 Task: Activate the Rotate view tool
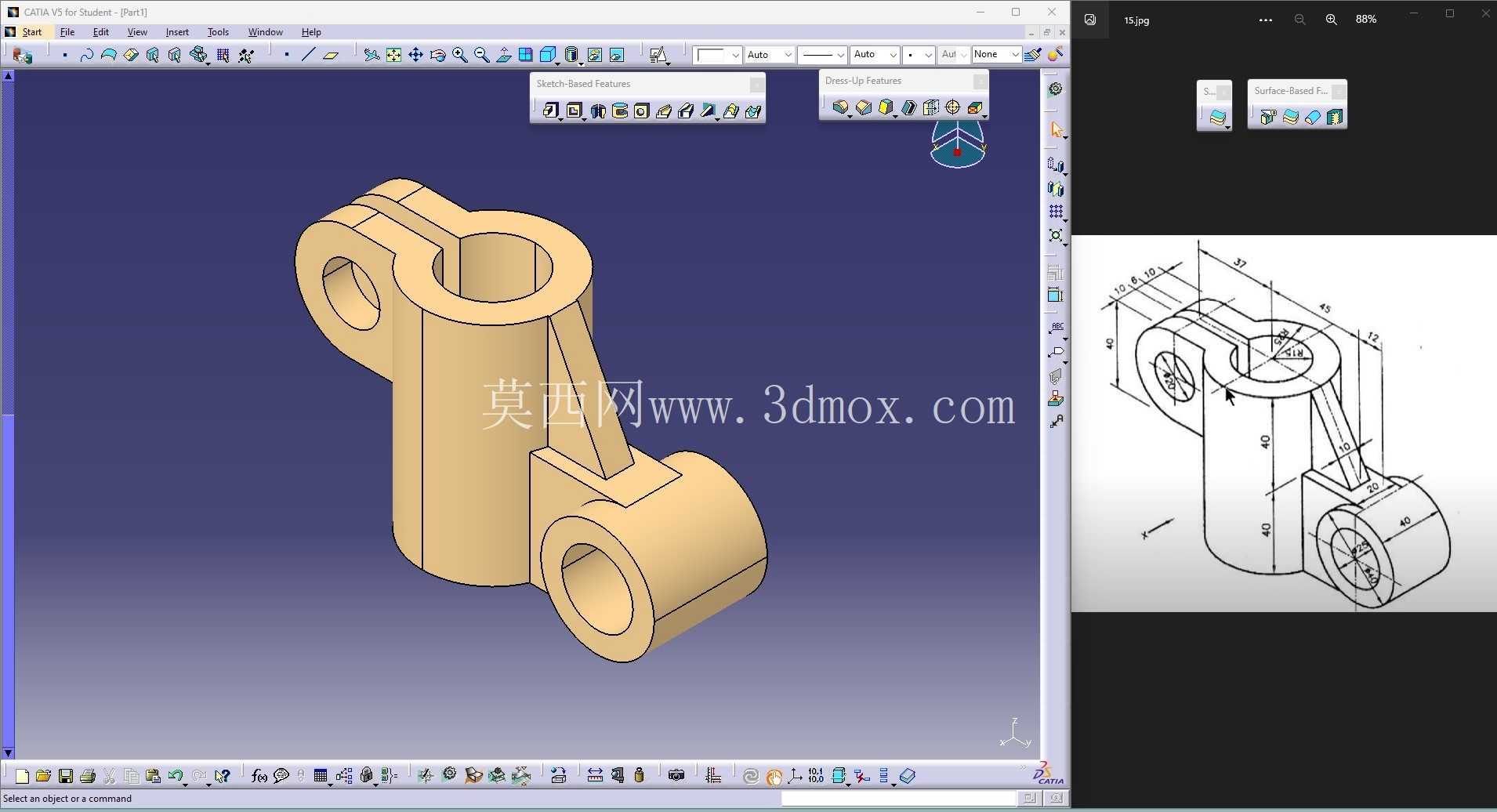click(x=438, y=54)
